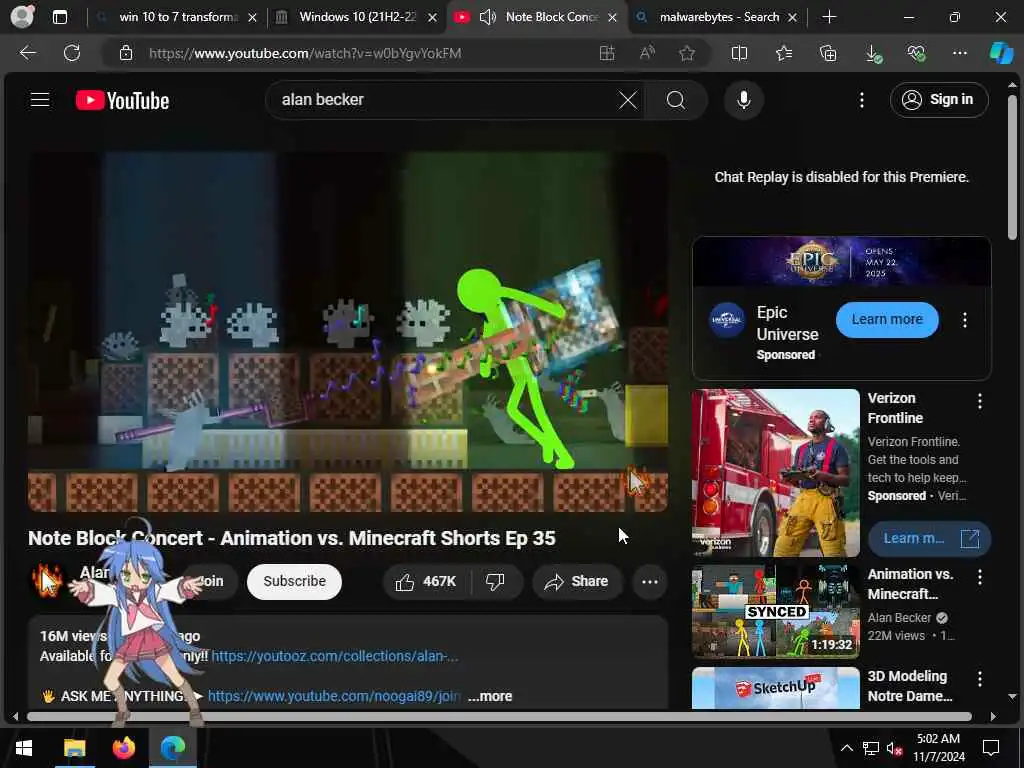Click the video player area
The width and height of the screenshot is (1024, 768).
(x=347, y=332)
